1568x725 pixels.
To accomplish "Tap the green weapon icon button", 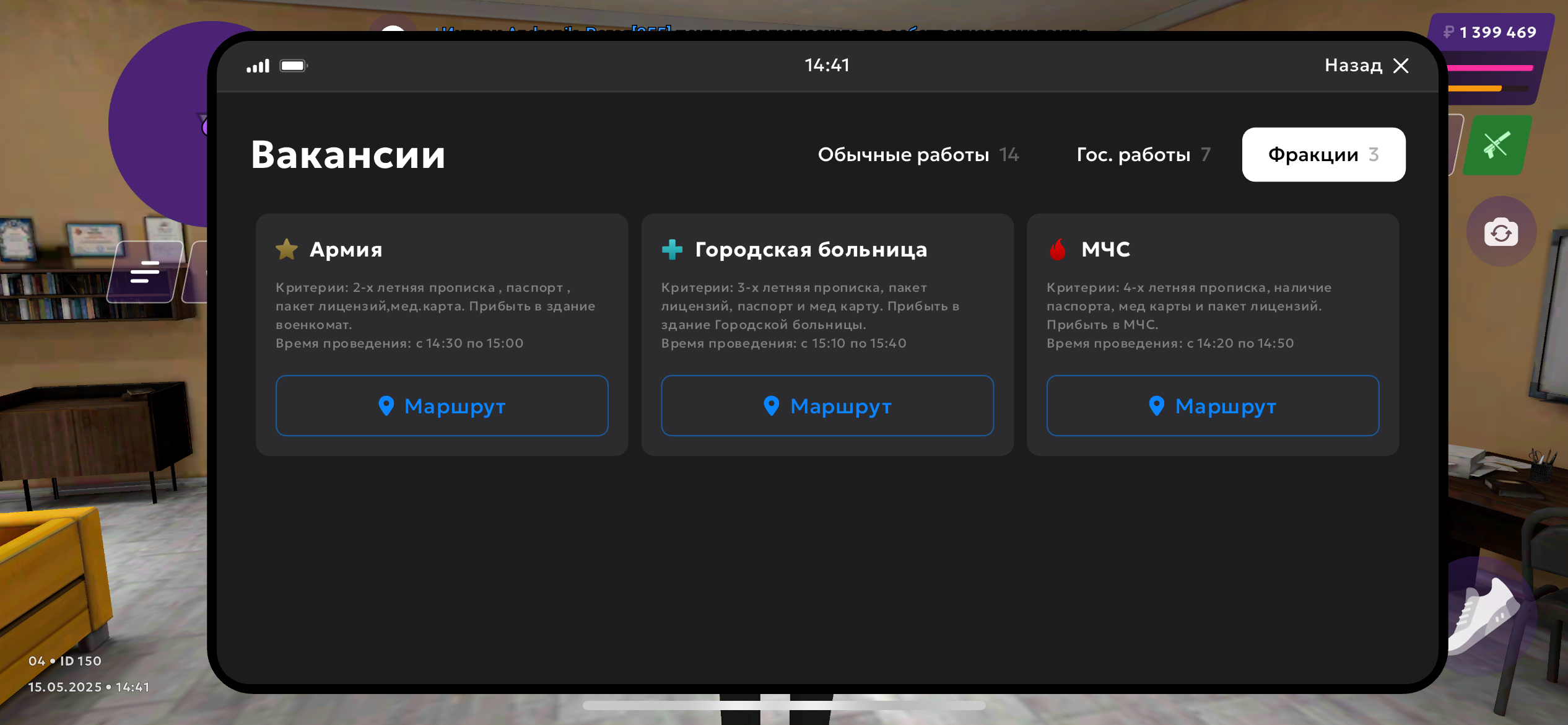I will [1497, 146].
